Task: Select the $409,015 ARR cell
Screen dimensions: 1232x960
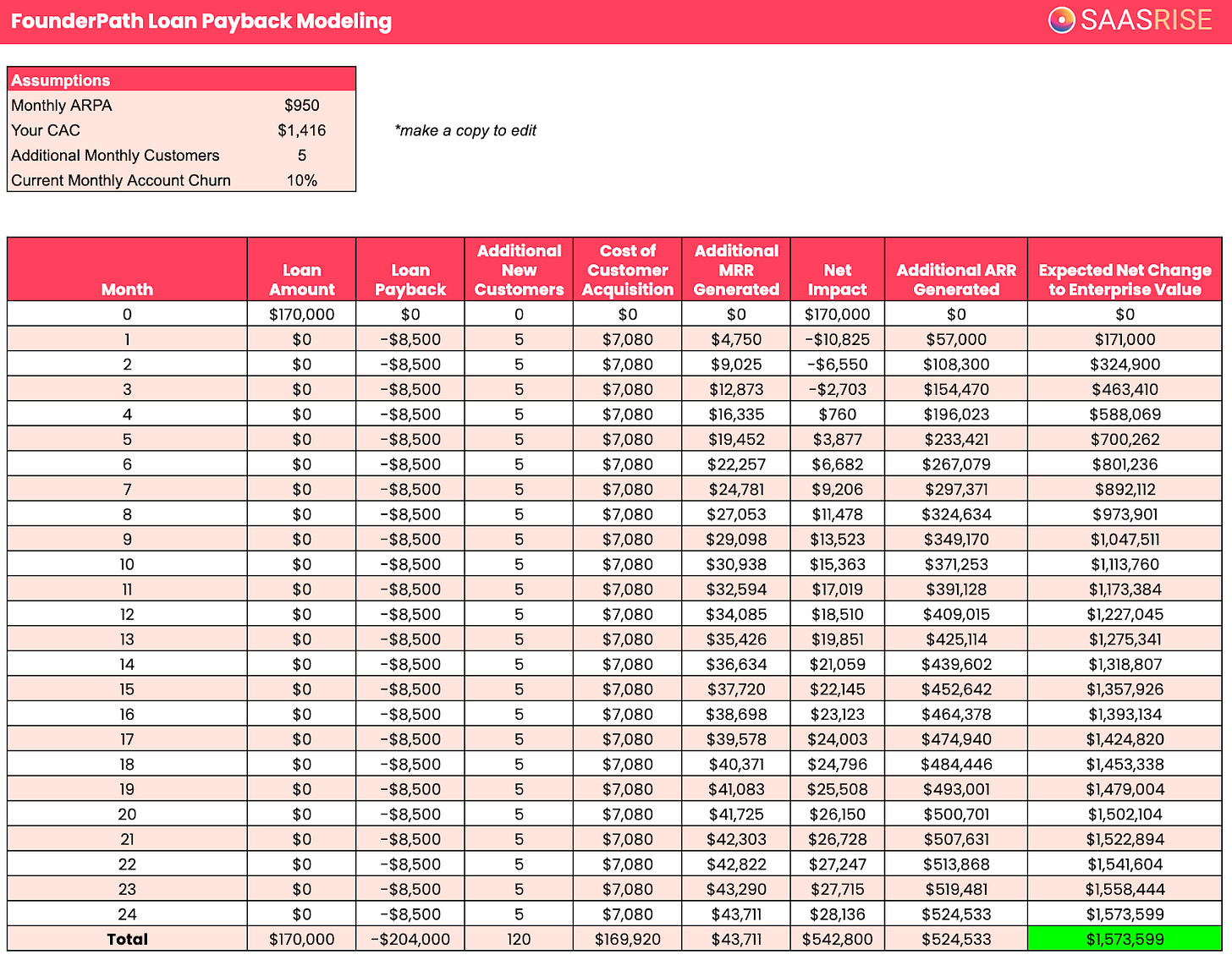Action: click(956, 614)
